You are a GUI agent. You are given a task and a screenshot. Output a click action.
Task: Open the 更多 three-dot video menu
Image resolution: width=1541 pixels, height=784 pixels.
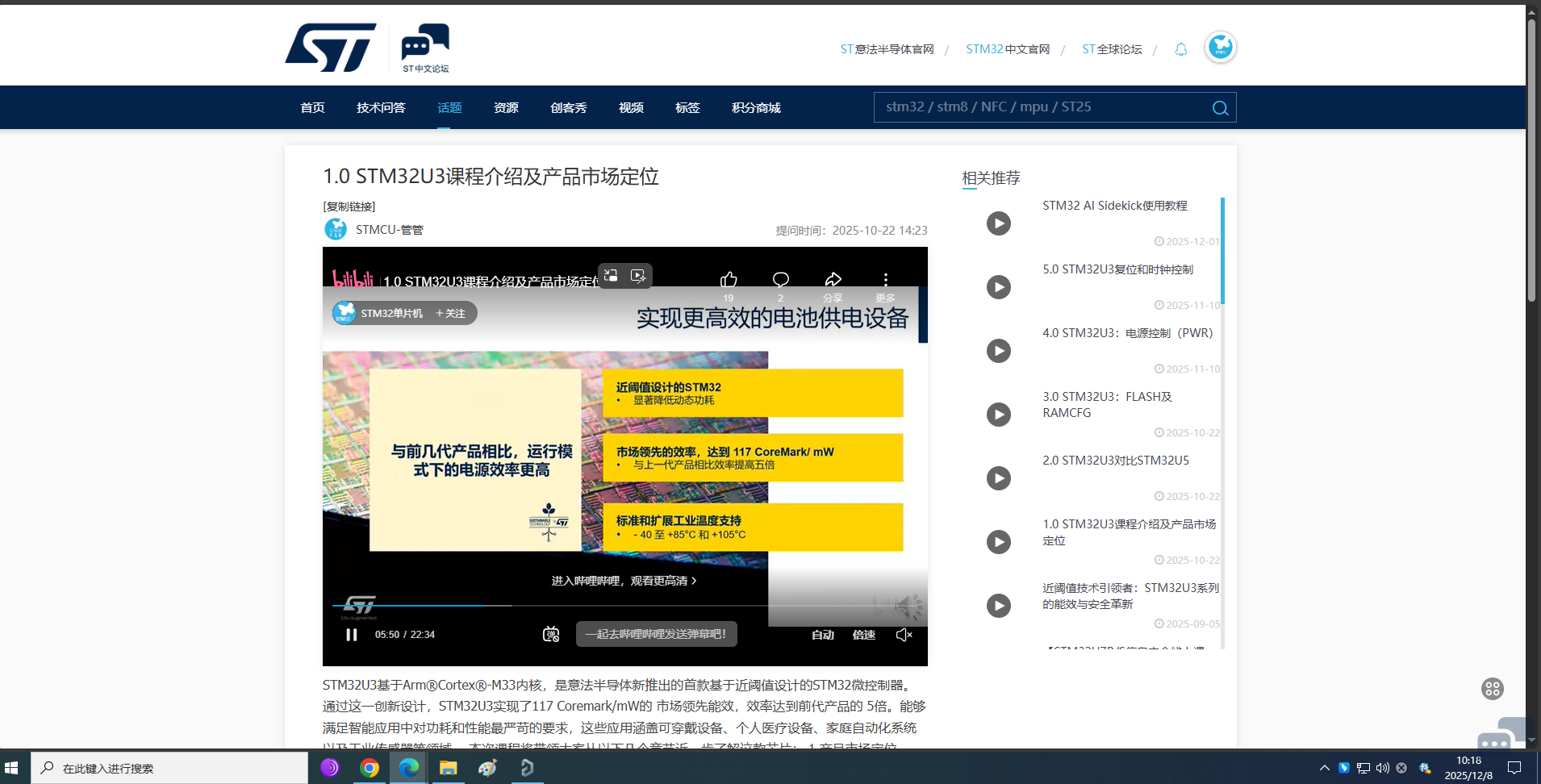pos(885,279)
